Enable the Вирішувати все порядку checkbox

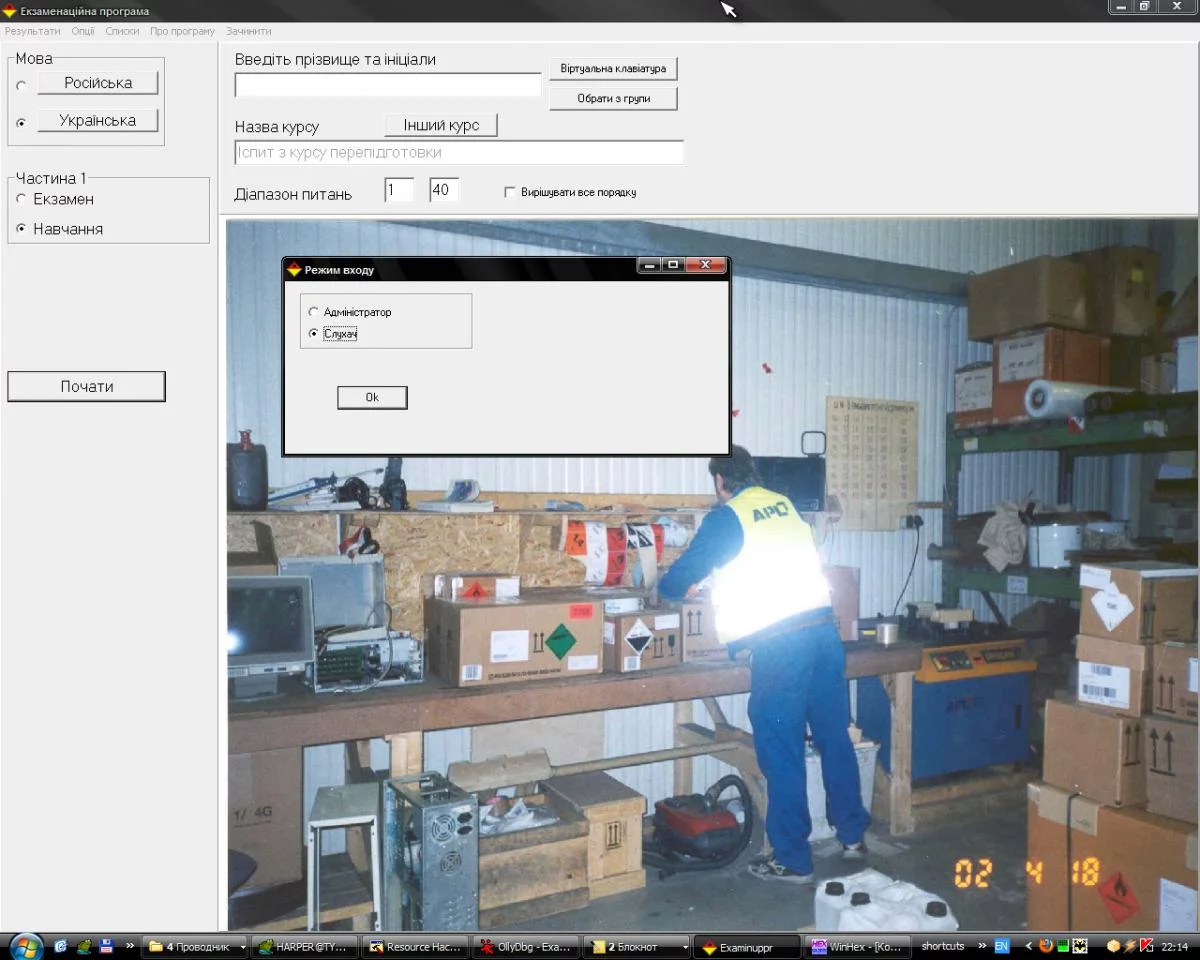click(x=510, y=192)
